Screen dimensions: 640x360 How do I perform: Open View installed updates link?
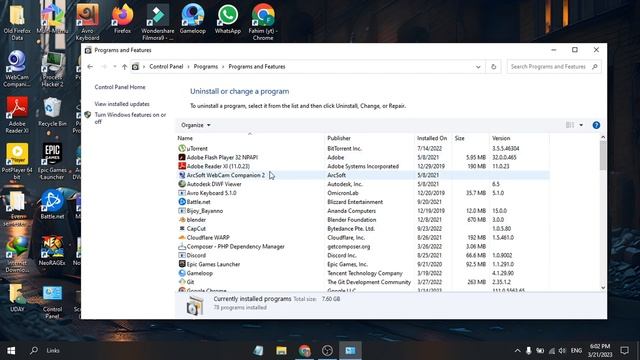click(122, 104)
